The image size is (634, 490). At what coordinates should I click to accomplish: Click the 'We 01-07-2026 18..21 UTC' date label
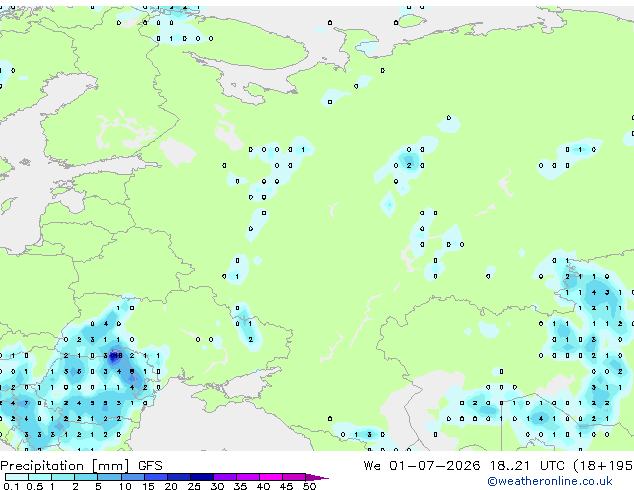coord(464,466)
